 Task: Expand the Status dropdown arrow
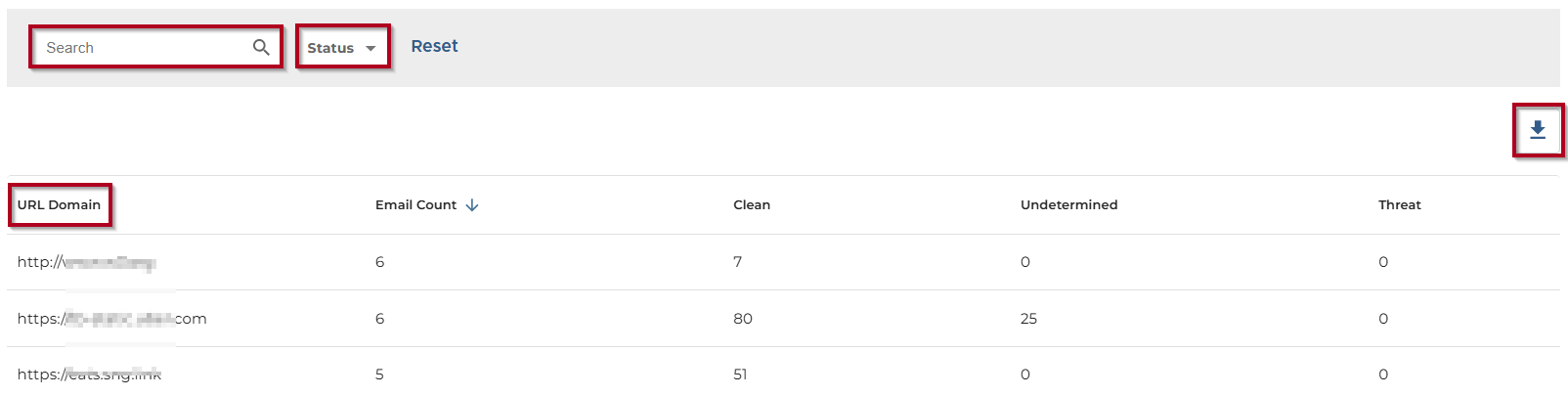click(370, 48)
